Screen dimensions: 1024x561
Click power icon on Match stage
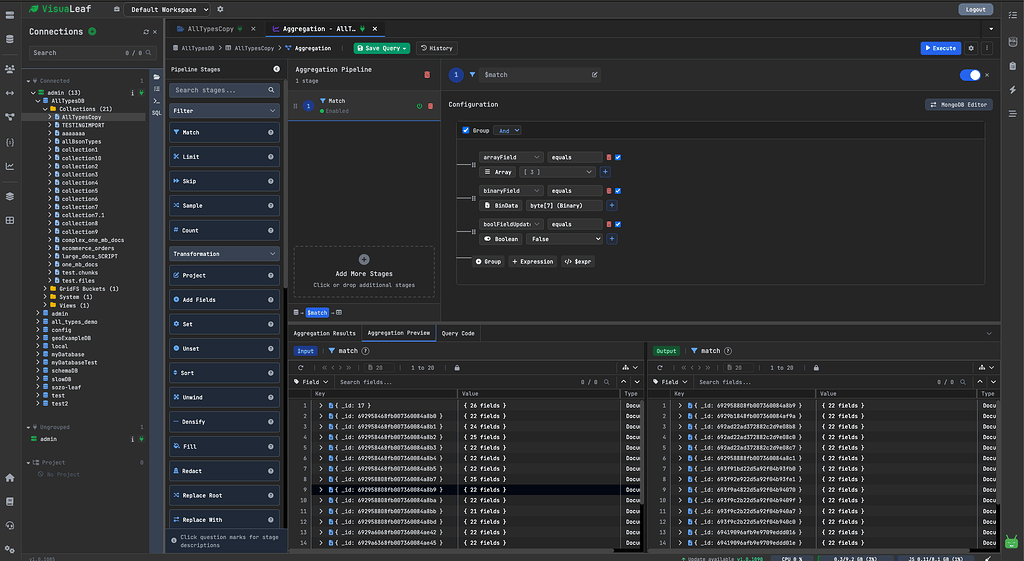pyautogui.click(x=419, y=106)
